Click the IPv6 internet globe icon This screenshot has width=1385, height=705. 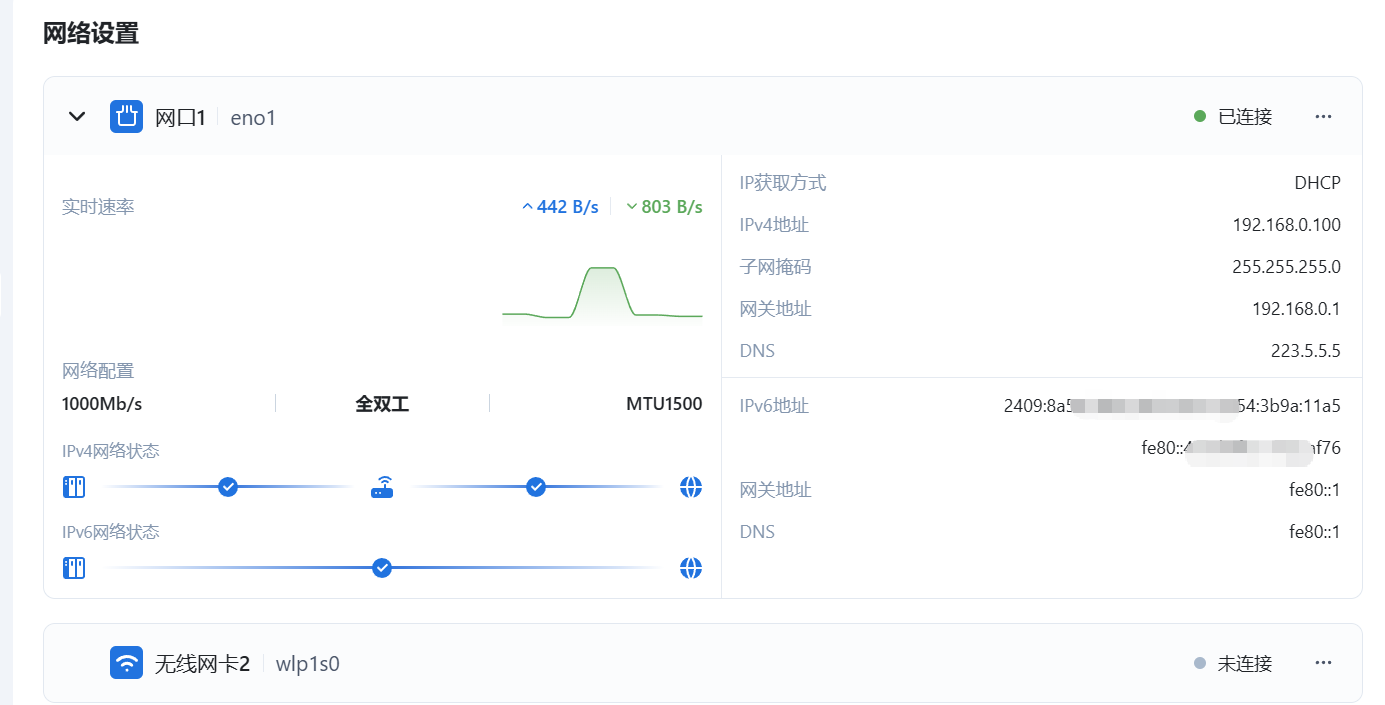(690, 568)
